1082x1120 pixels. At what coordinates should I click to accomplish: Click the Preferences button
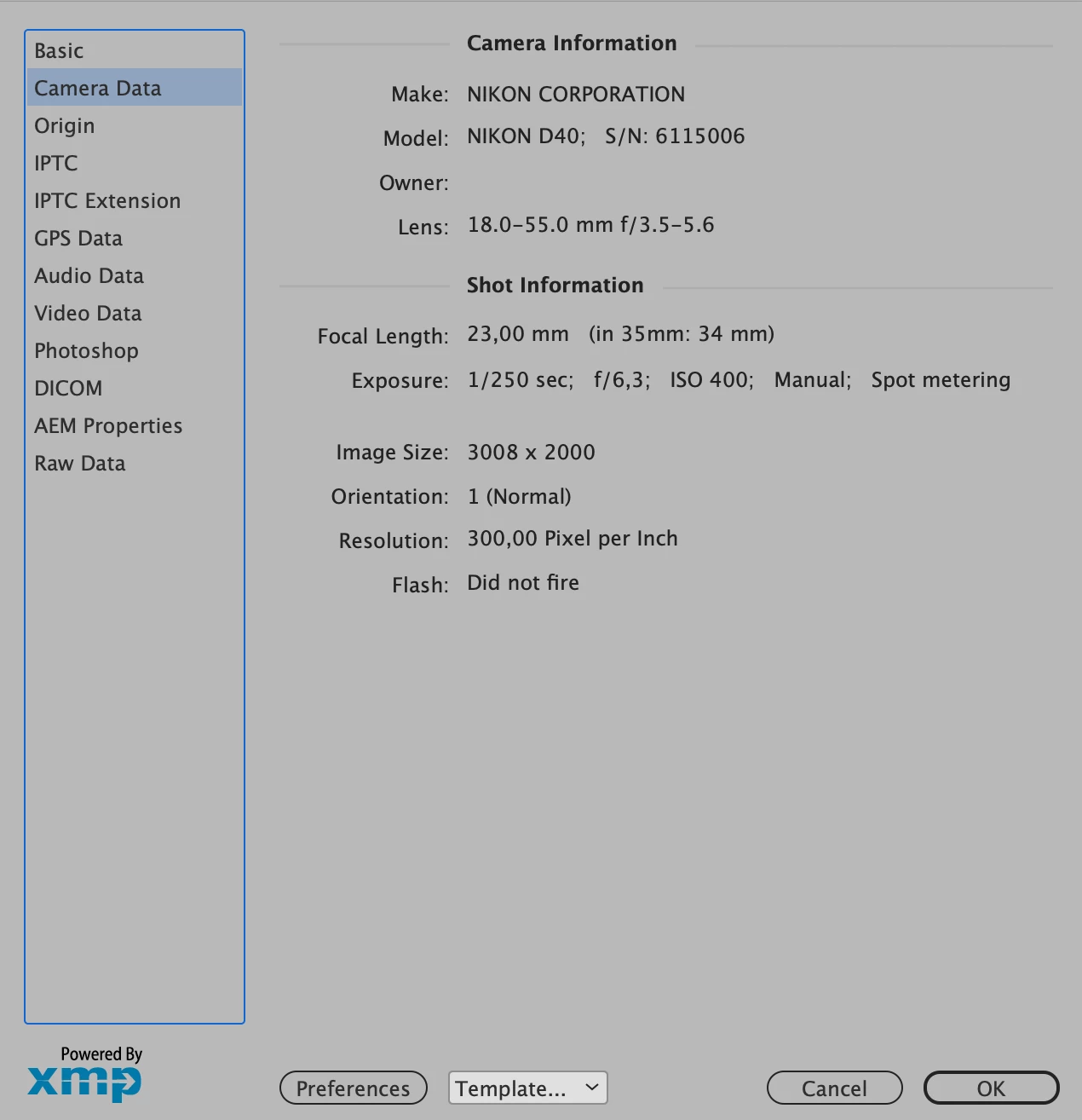[354, 1088]
